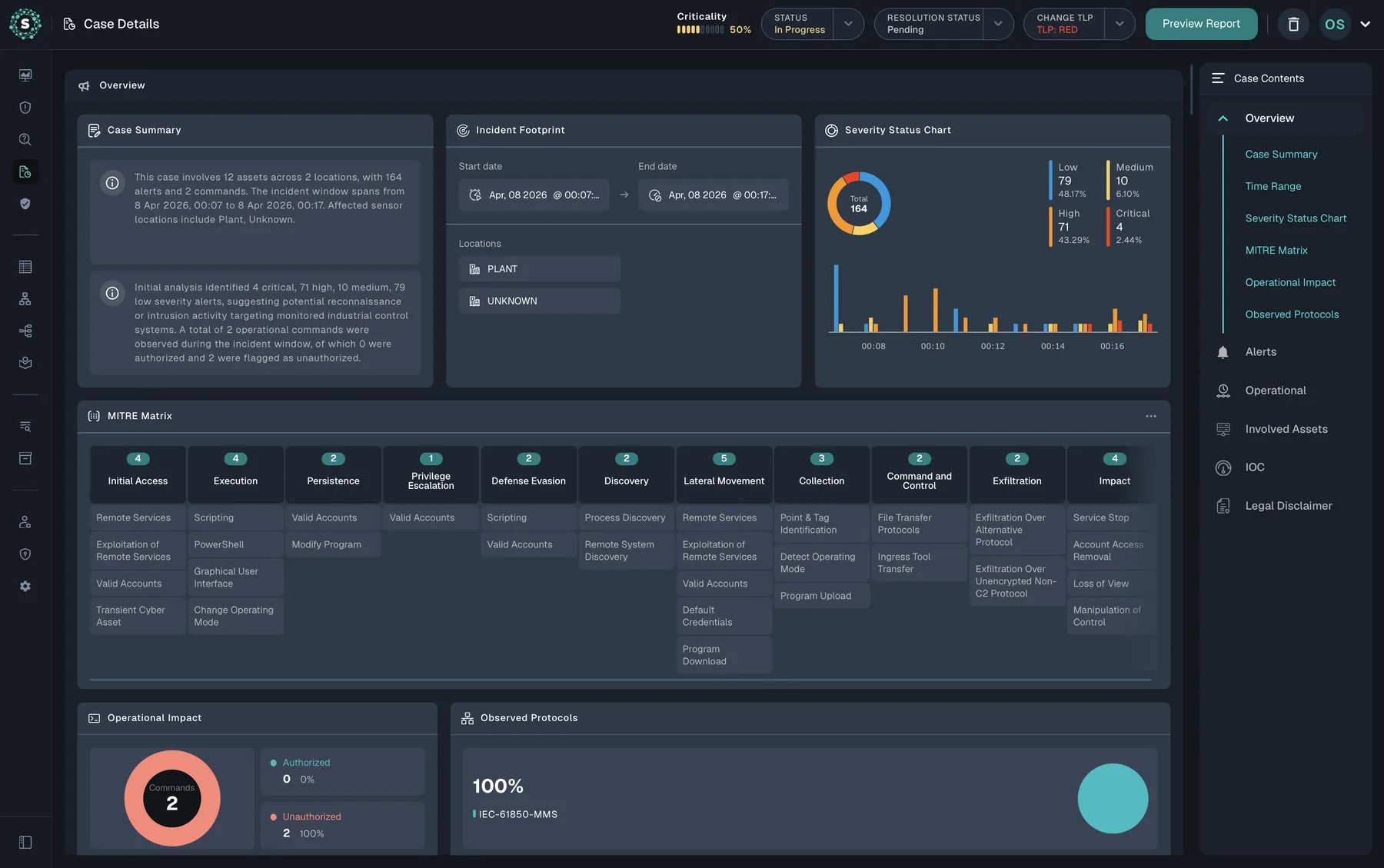
Task: Click the network topology sidebar icon
Action: click(x=25, y=299)
